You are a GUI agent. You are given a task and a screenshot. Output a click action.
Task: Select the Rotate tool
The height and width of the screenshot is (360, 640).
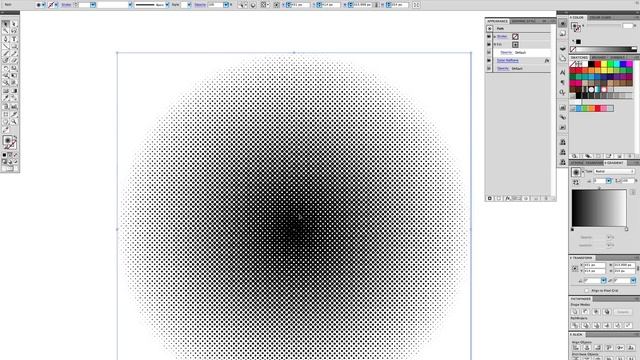6,68
